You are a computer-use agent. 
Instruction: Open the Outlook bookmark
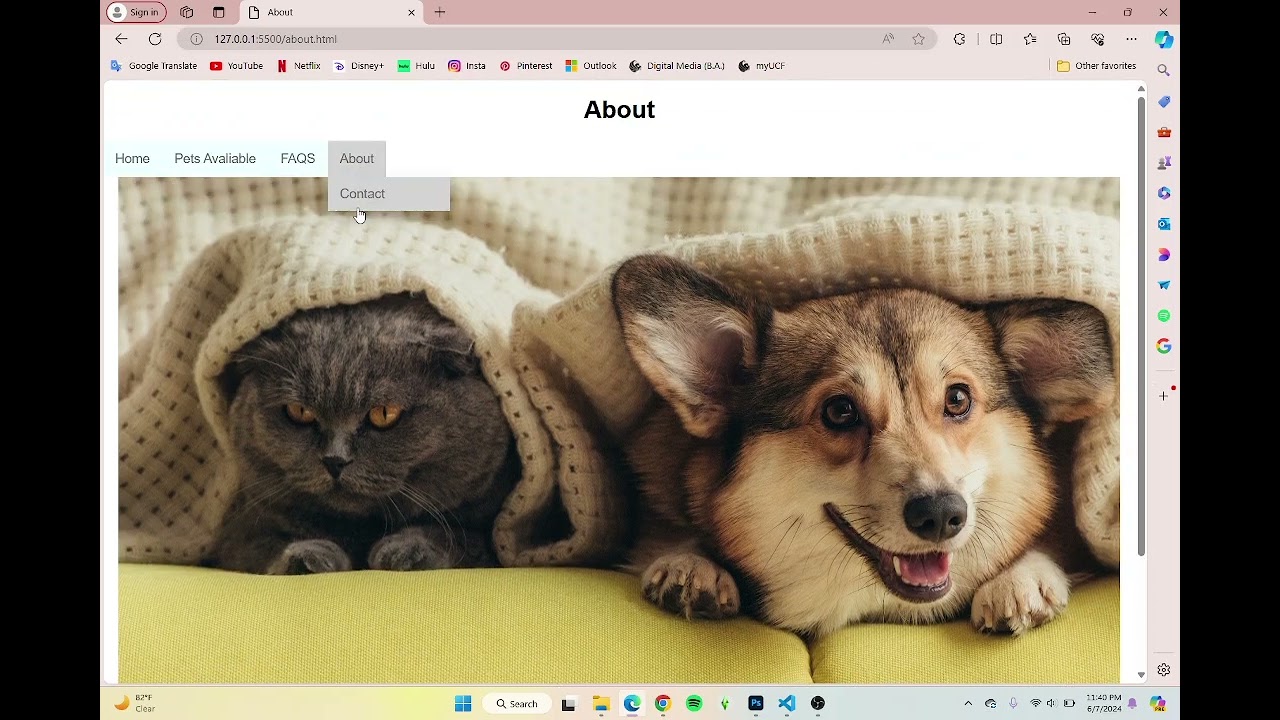(590, 66)
